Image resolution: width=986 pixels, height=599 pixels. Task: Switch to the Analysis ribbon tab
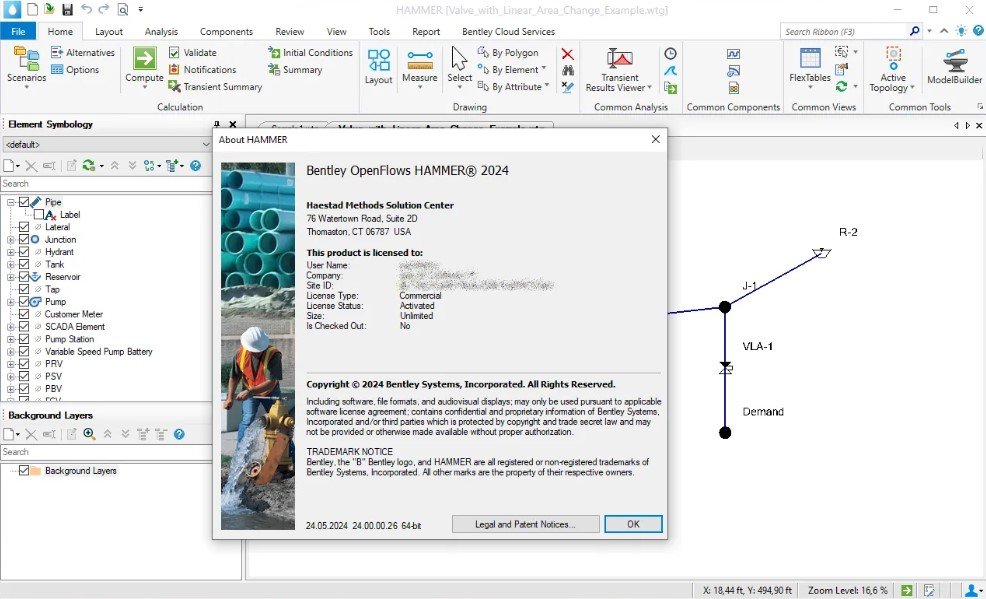tap(161, 31)
